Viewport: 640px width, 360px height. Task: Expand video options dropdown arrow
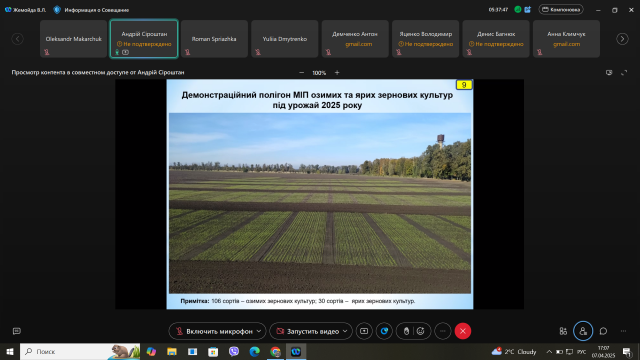coord(345,331)
